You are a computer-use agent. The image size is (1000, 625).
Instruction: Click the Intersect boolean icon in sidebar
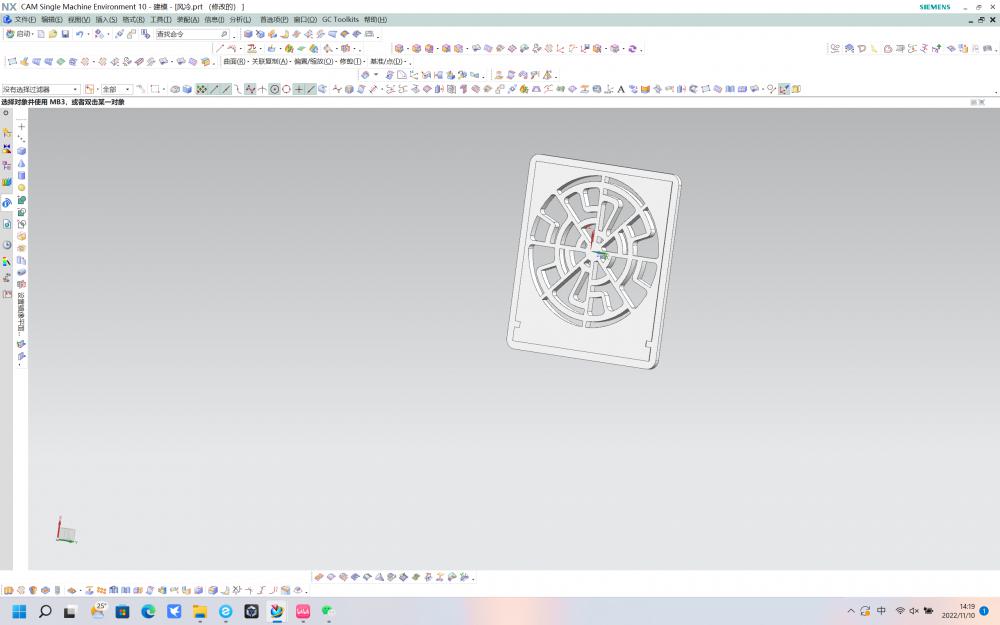pos(21,224)
